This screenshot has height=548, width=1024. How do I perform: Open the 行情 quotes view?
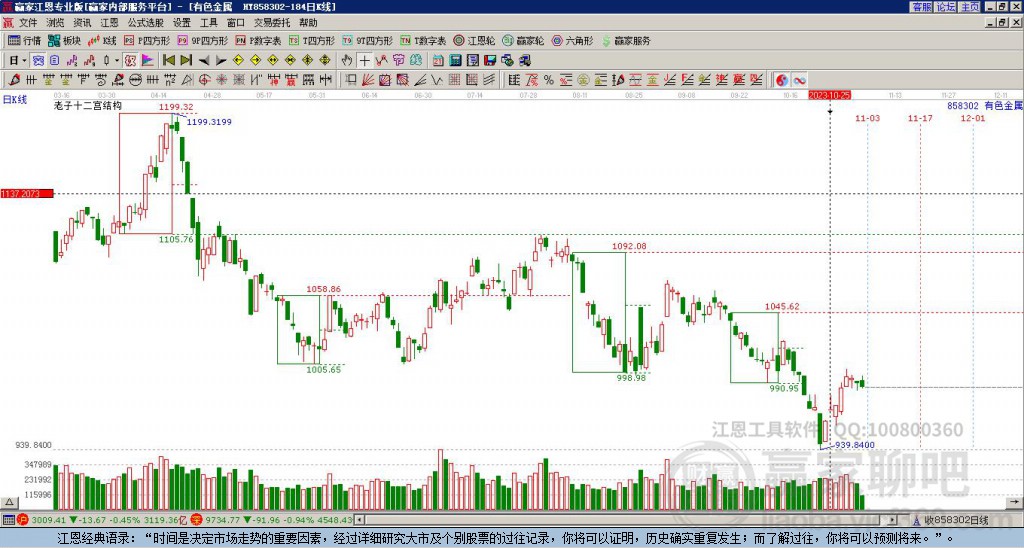[24, 40]
